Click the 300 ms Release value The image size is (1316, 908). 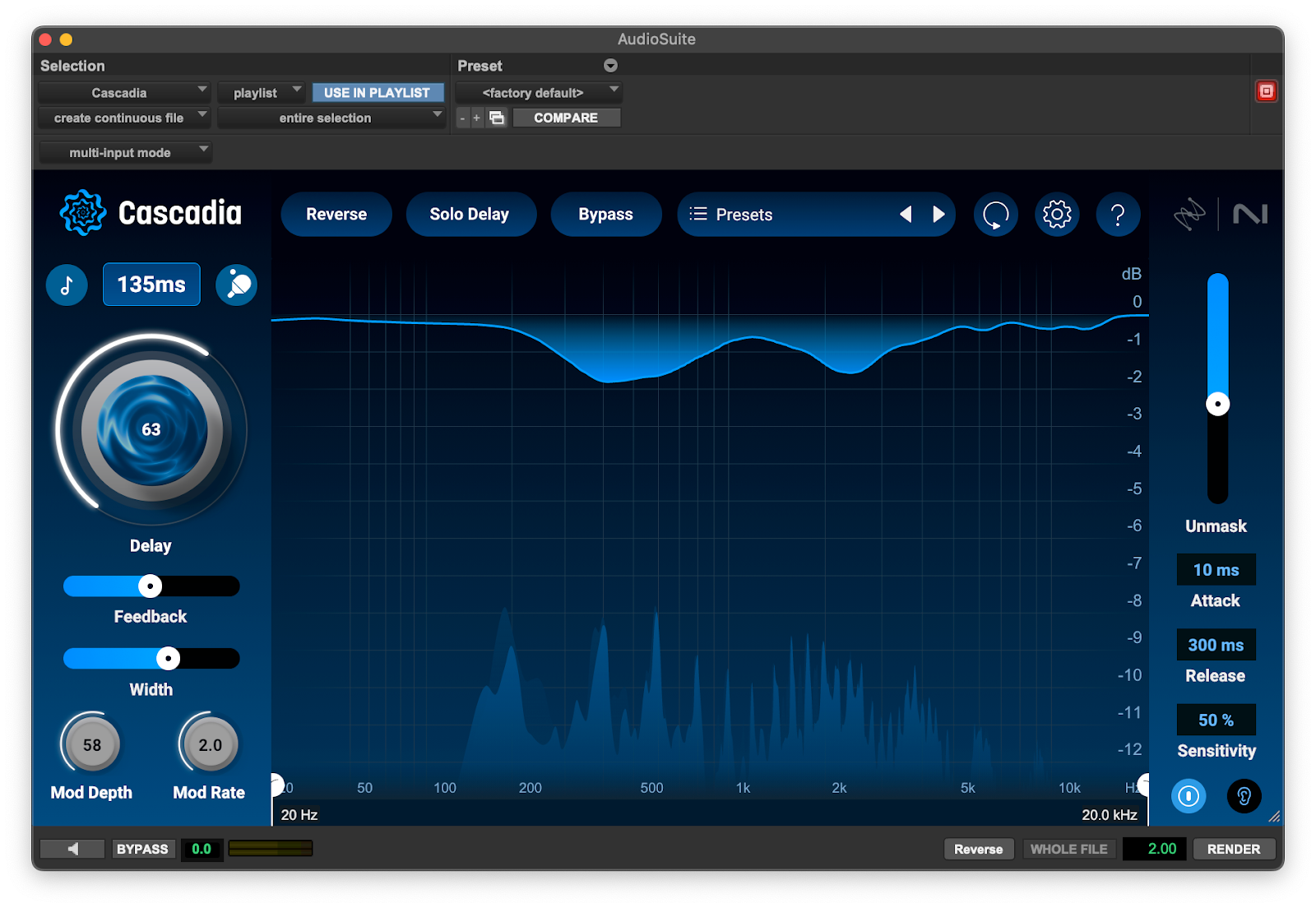click(1216, 645)
